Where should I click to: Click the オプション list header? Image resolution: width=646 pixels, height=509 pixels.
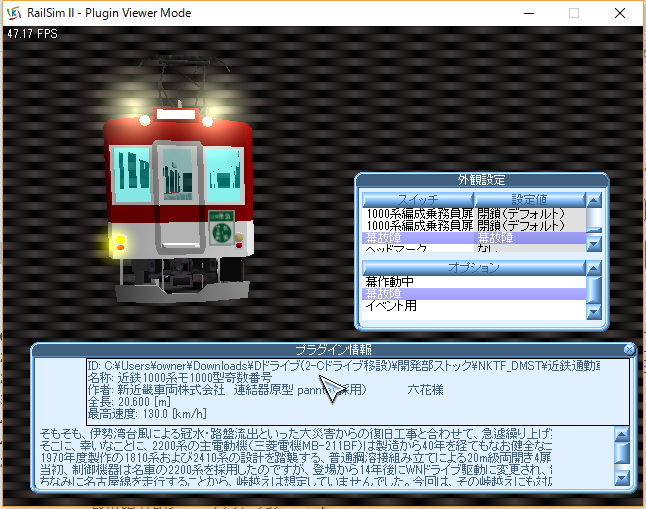pos(474,268)
